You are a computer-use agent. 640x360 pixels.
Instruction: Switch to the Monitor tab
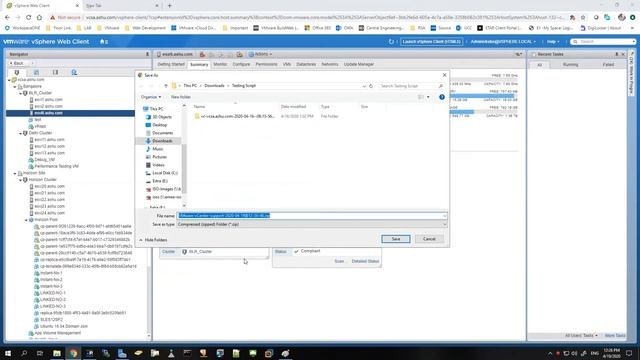pos(220,64)
